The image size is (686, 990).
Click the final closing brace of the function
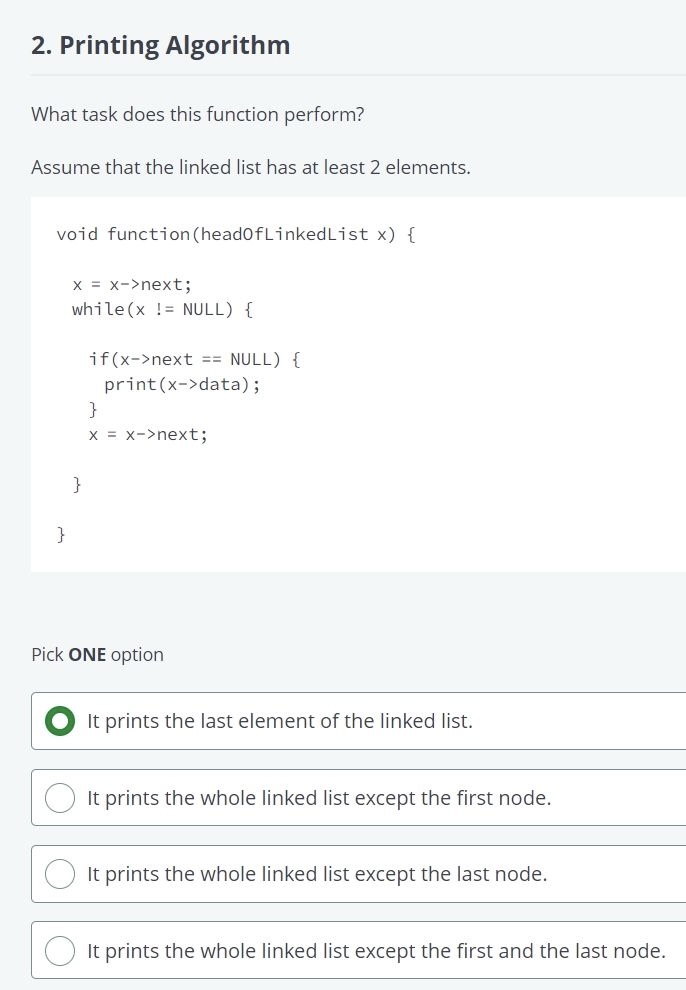pos(61,535)
